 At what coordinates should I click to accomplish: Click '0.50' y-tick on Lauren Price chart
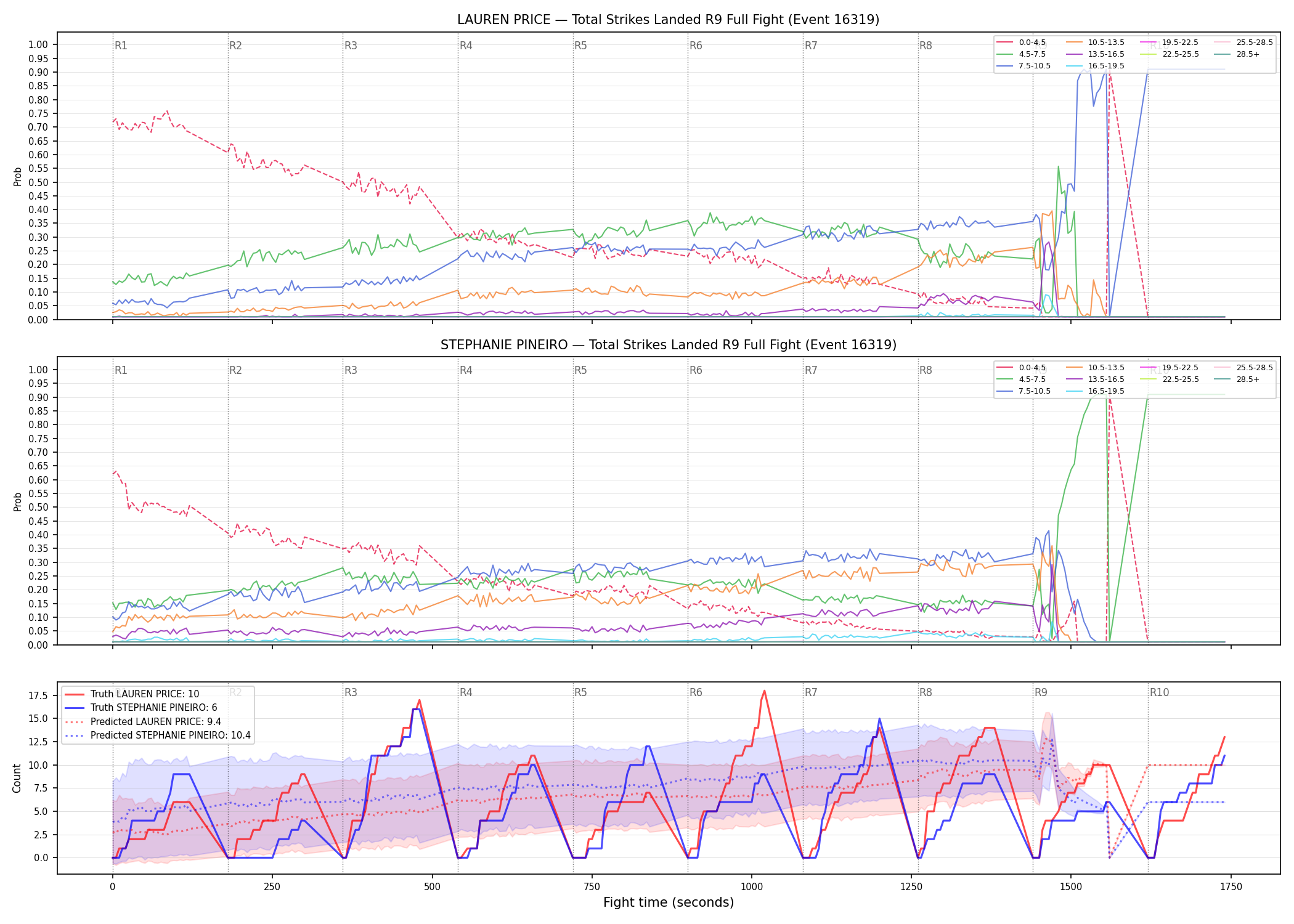pos(38,182)
